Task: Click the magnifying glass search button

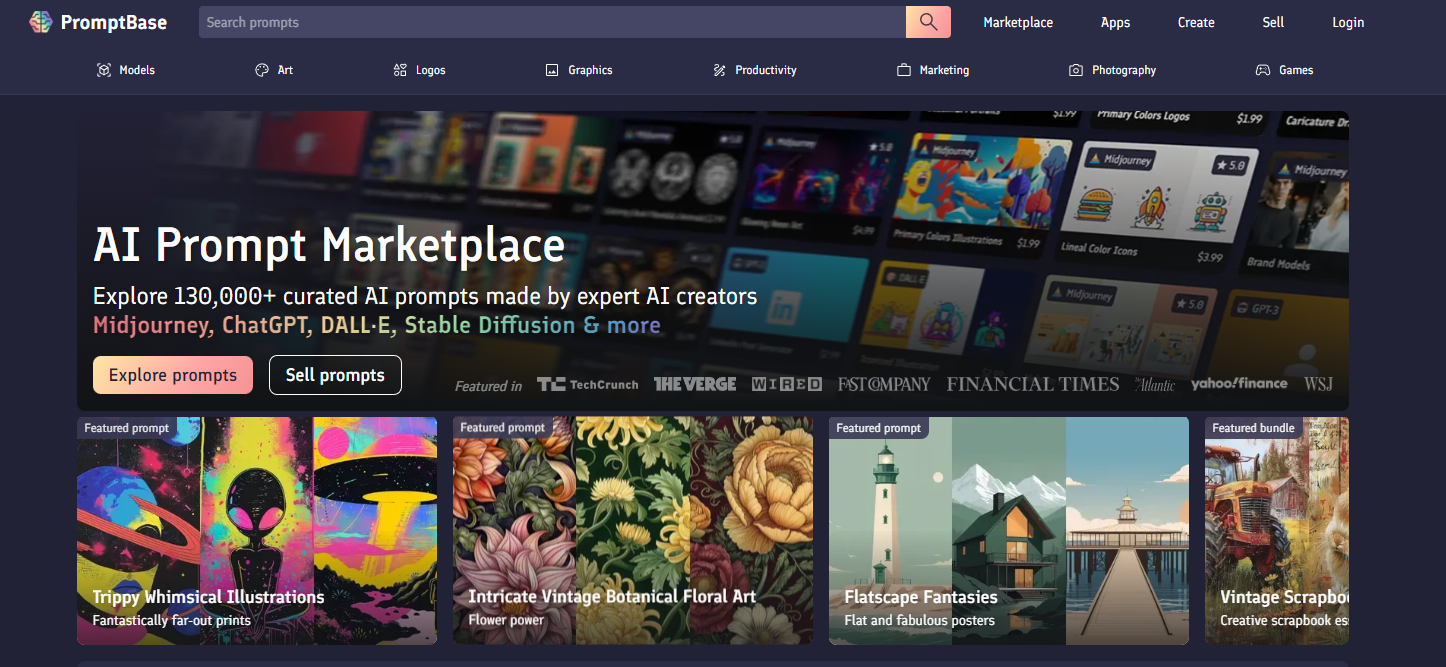Action: [x=928, y=22]
